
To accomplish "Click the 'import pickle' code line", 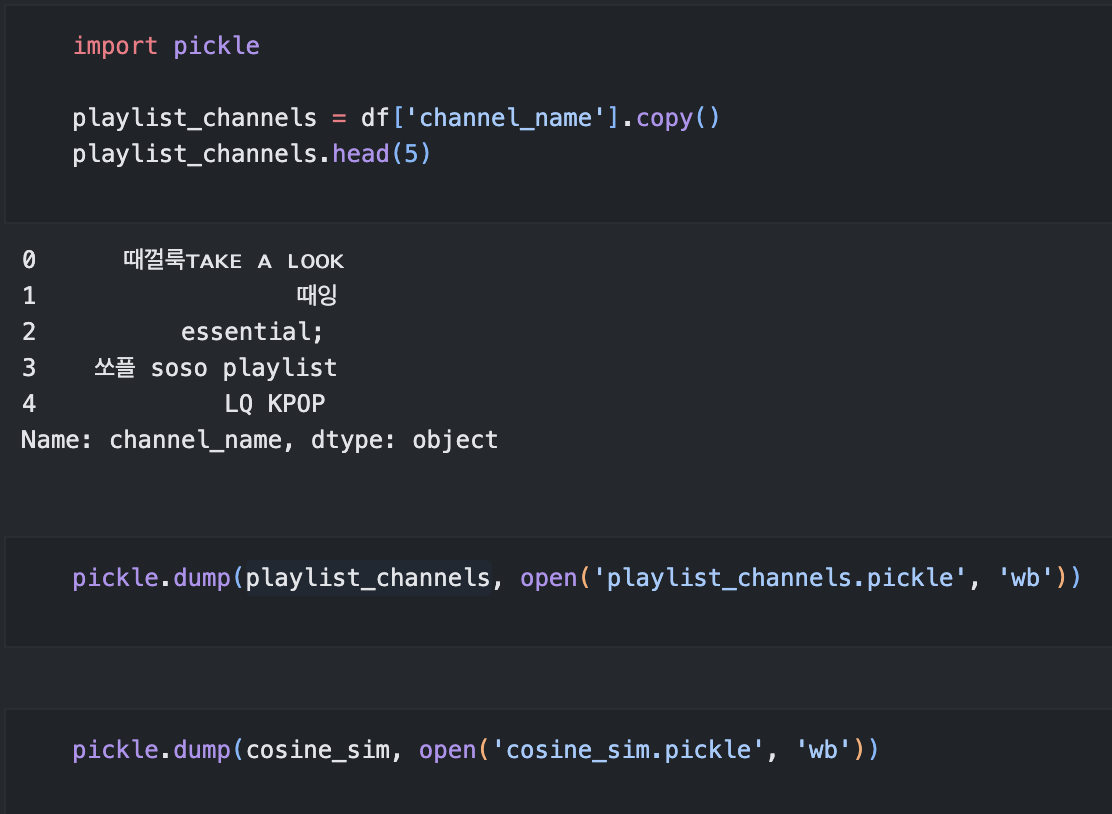I will click(x=166, y=46).
